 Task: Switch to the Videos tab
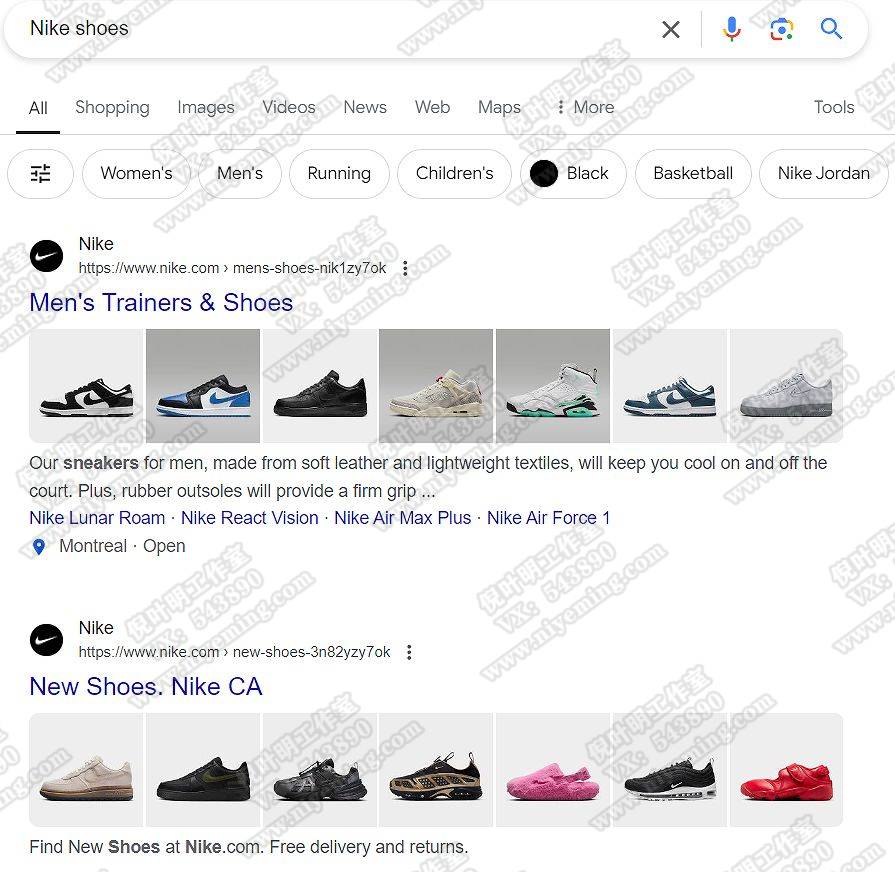pos(289,107)
